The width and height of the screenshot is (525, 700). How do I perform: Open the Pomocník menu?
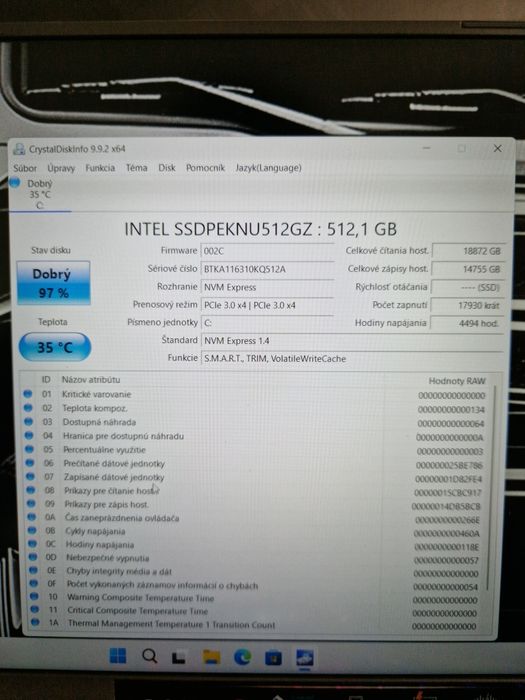(x=205, y=168)
